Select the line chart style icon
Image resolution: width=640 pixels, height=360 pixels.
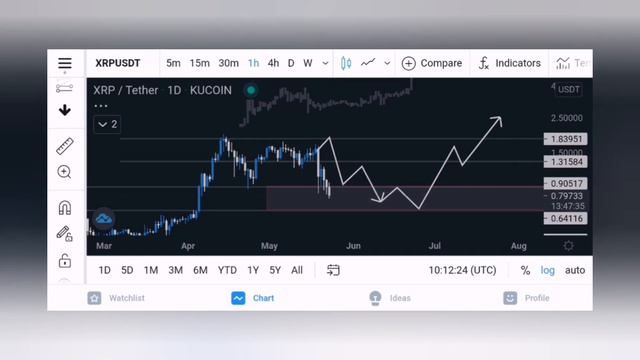pyautogui.click(x=368, y=62)
